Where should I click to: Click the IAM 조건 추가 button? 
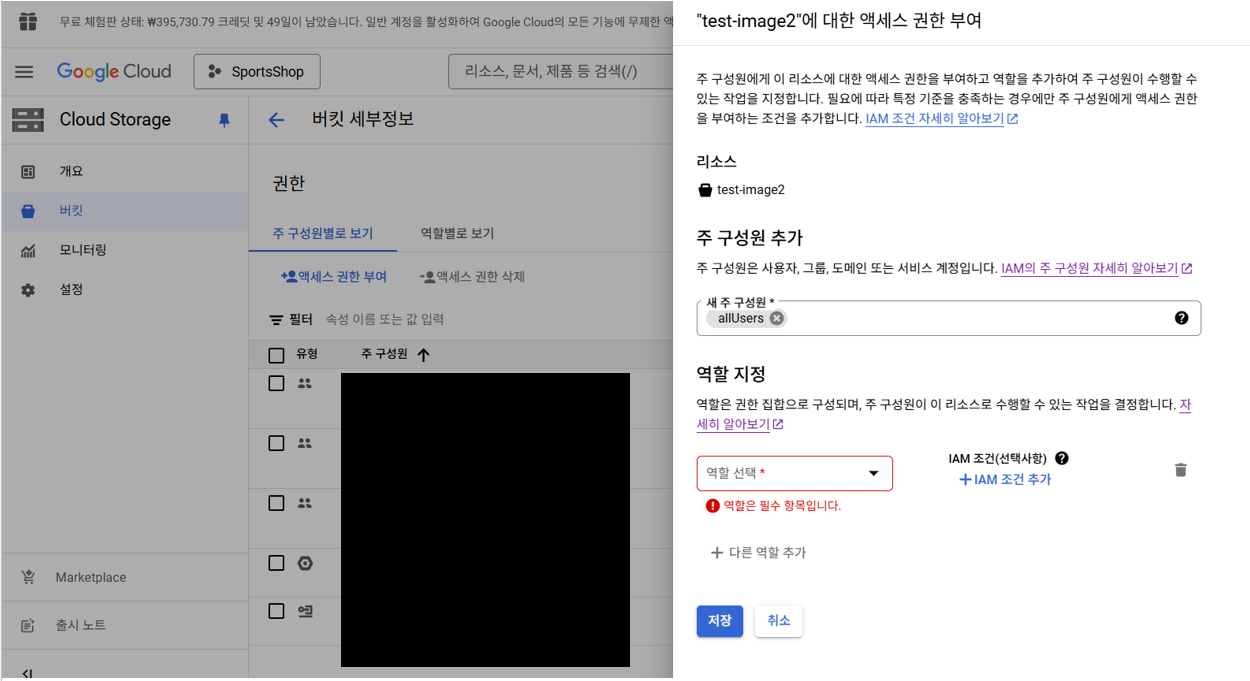[x=1005, y=480]
